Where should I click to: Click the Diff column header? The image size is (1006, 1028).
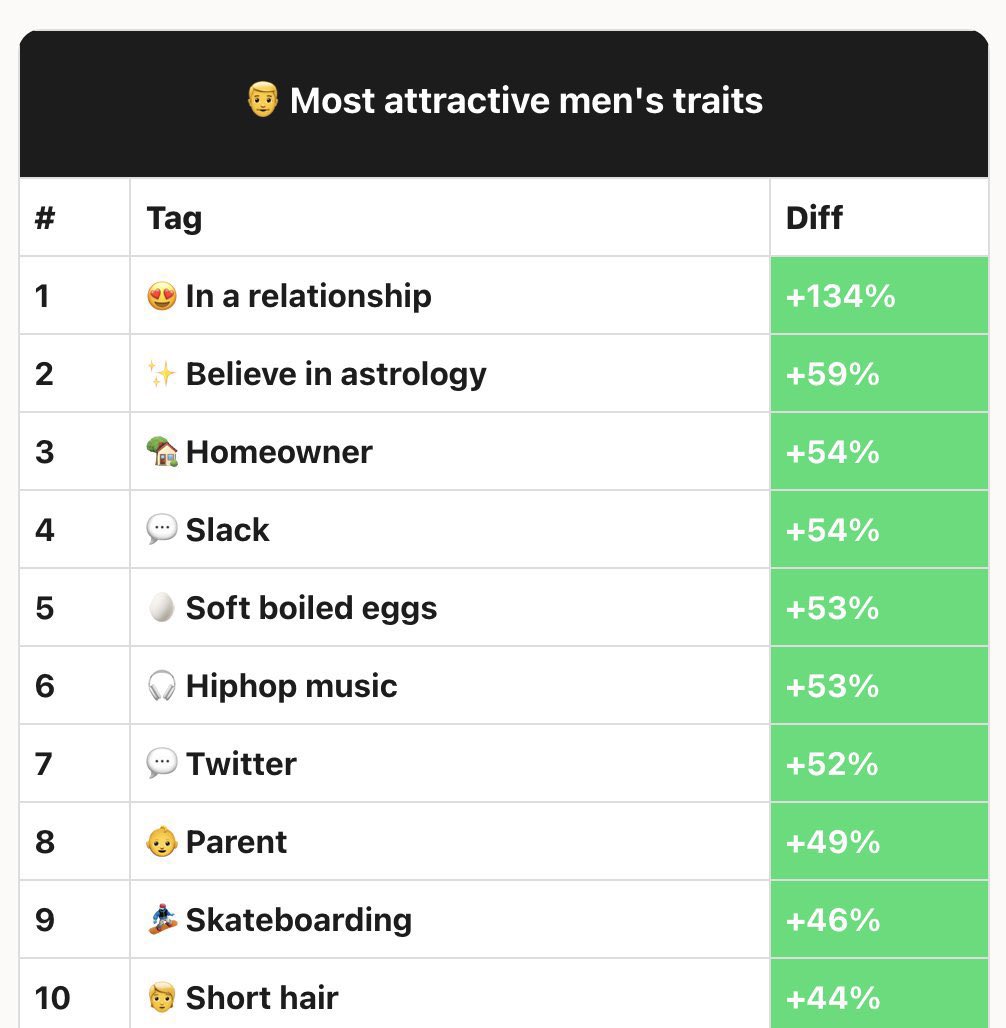pyautogui.click(x=814, y=218)
